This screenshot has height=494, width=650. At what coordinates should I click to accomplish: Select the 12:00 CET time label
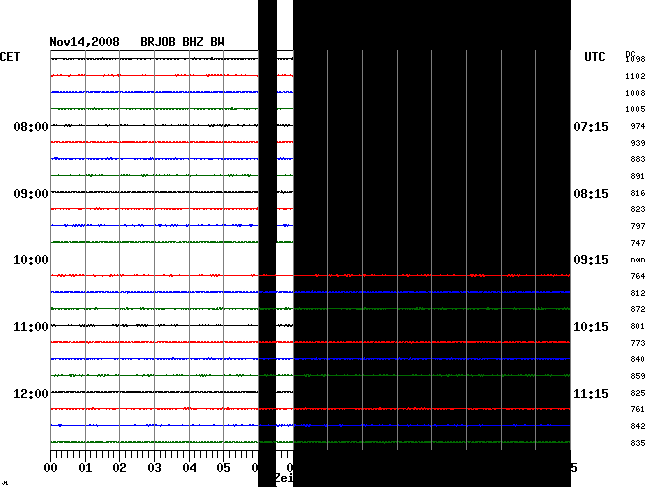[31, 393]
